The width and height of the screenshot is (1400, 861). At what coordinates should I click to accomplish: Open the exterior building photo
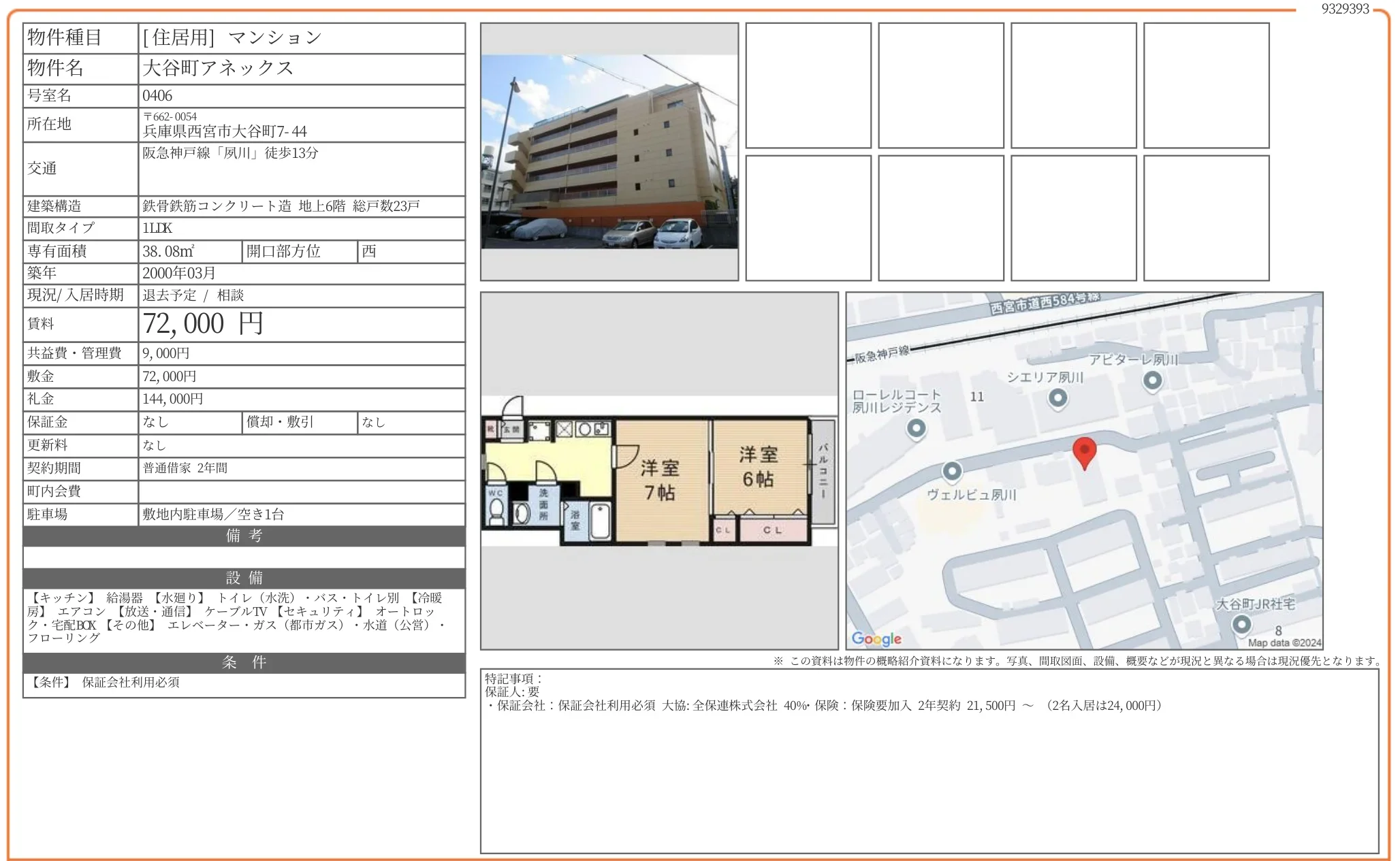click(609, 151)
